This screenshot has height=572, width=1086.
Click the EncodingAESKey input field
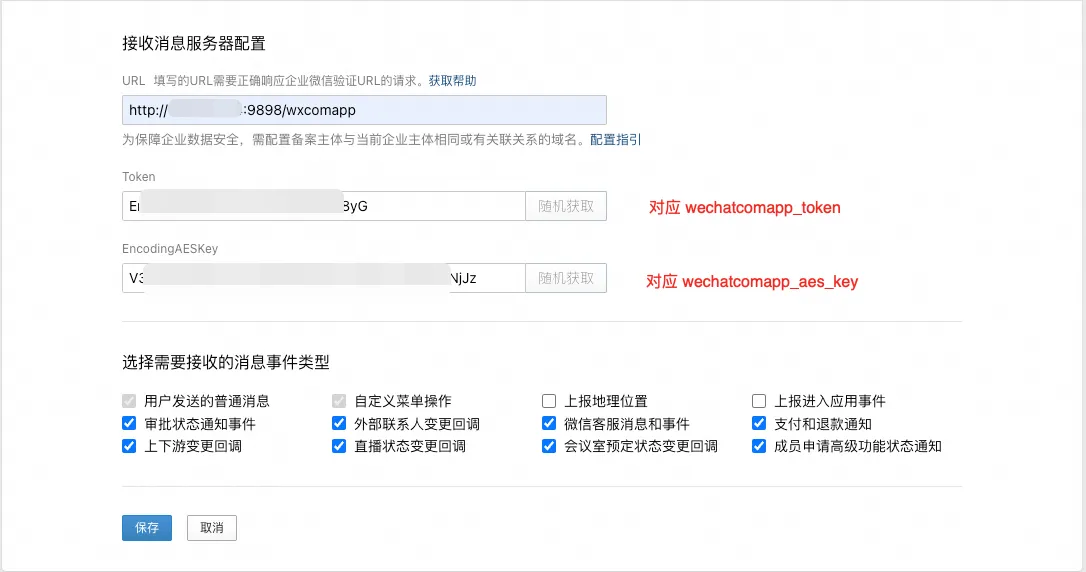coord(323,278)
